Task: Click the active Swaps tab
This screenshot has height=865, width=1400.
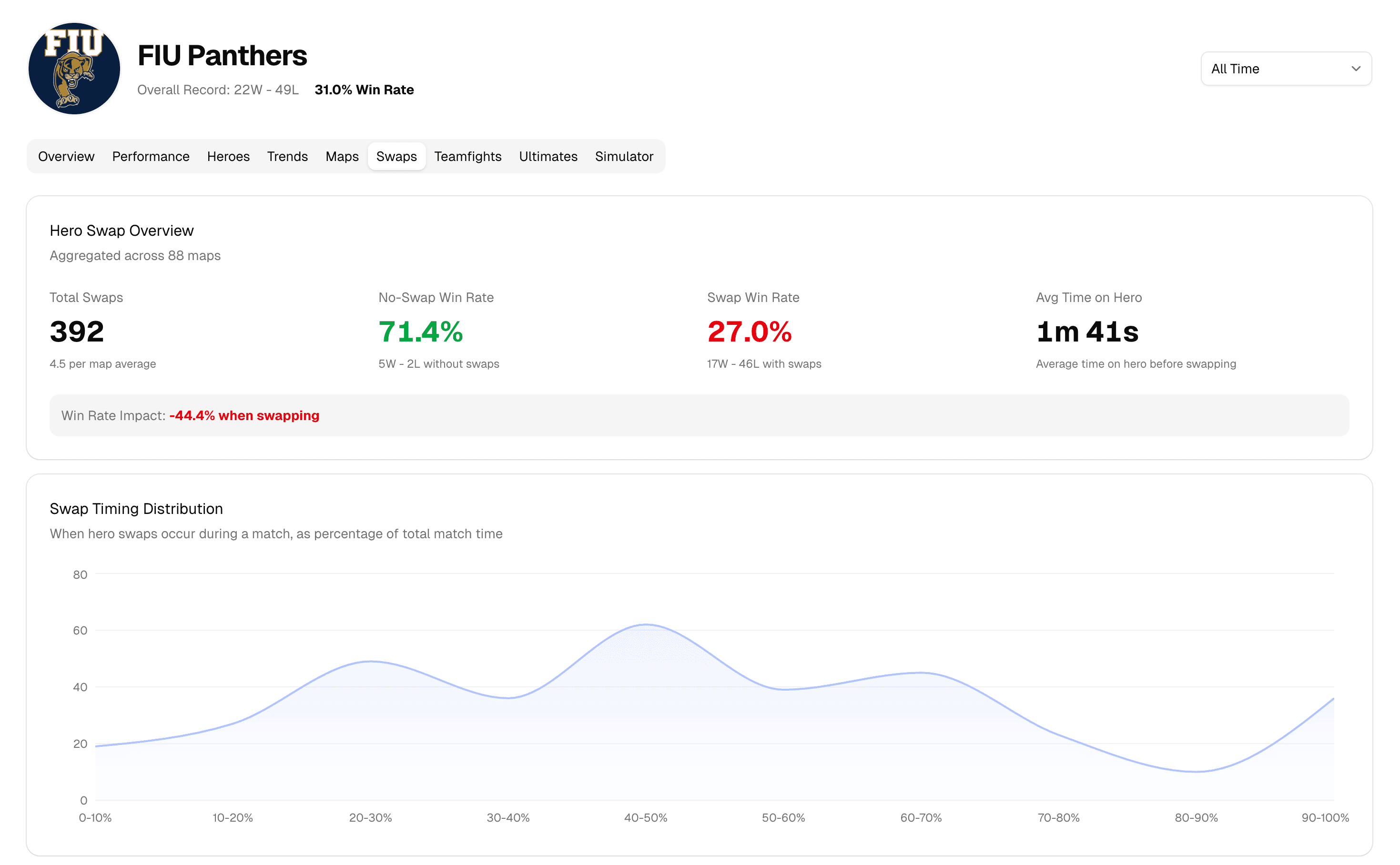Action: point(396,156)
